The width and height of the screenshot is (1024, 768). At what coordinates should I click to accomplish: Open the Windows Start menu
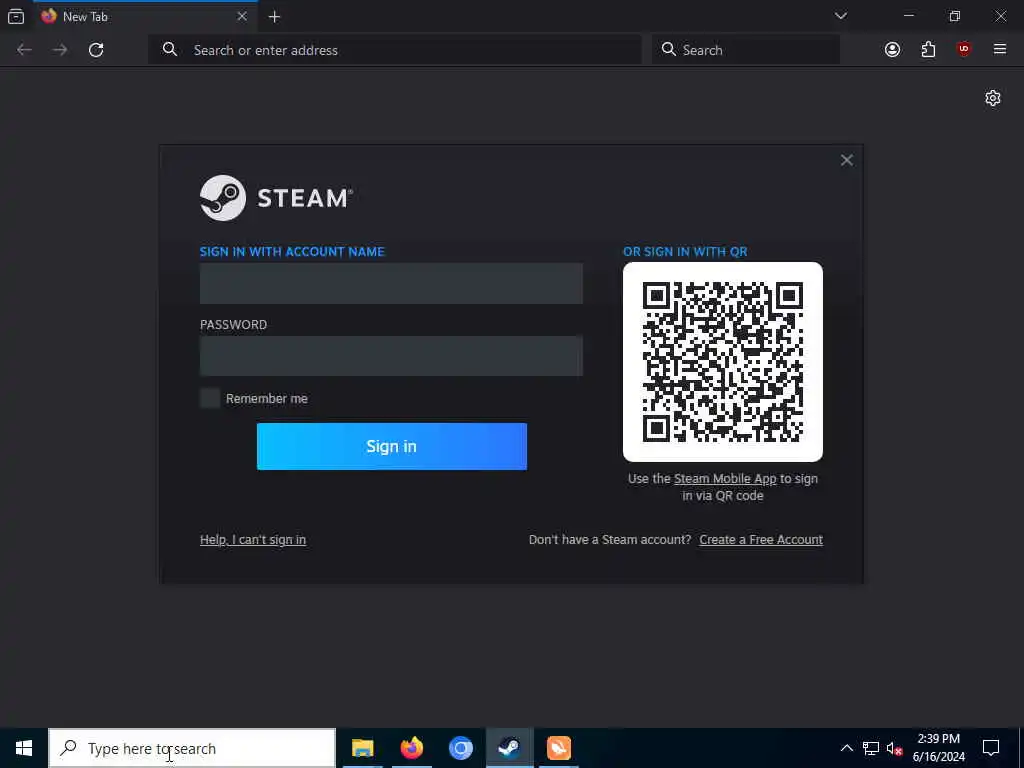click(x=24, y=748)
